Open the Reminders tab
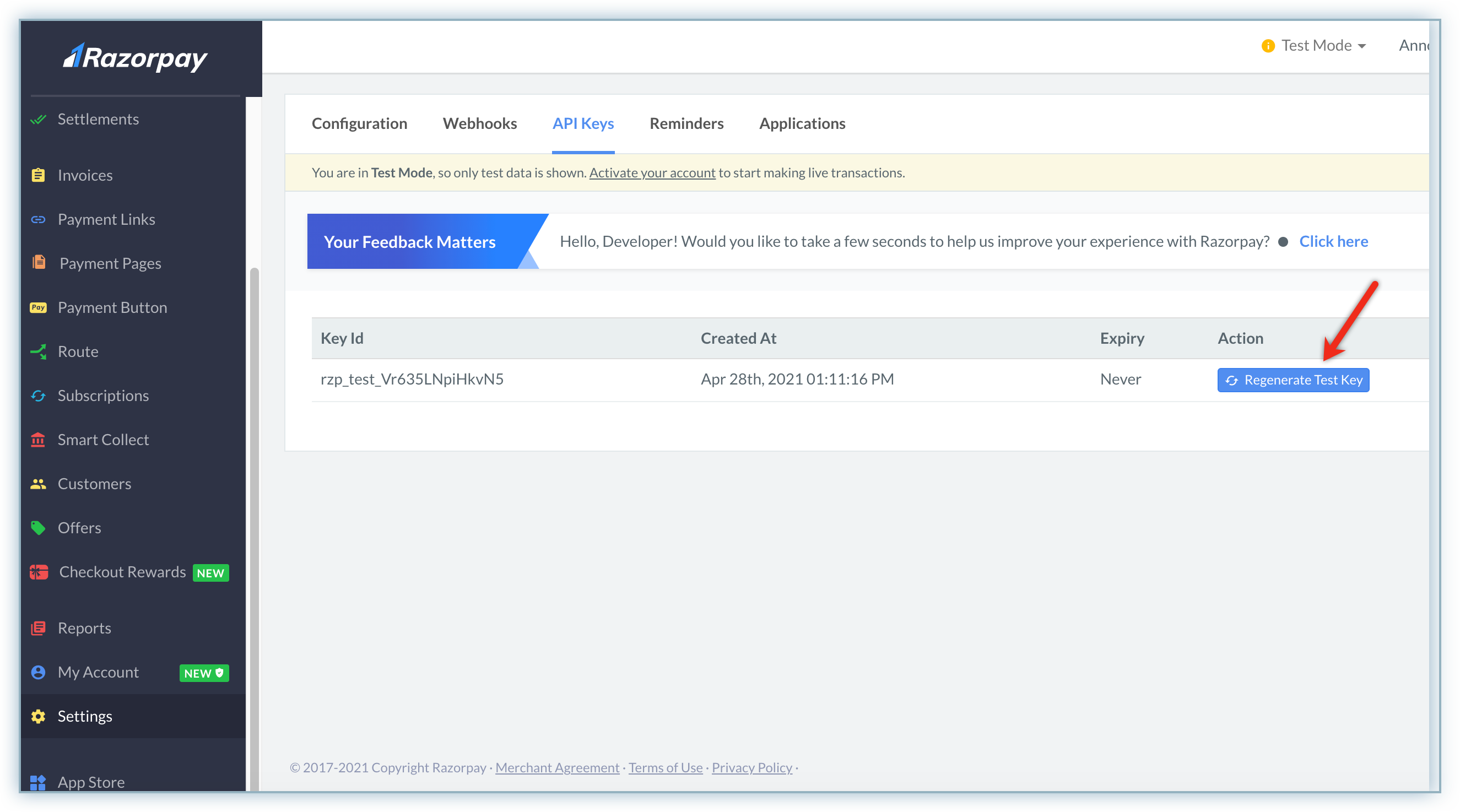This screenshot has width=1460, height=812. [x=686, y=123]
